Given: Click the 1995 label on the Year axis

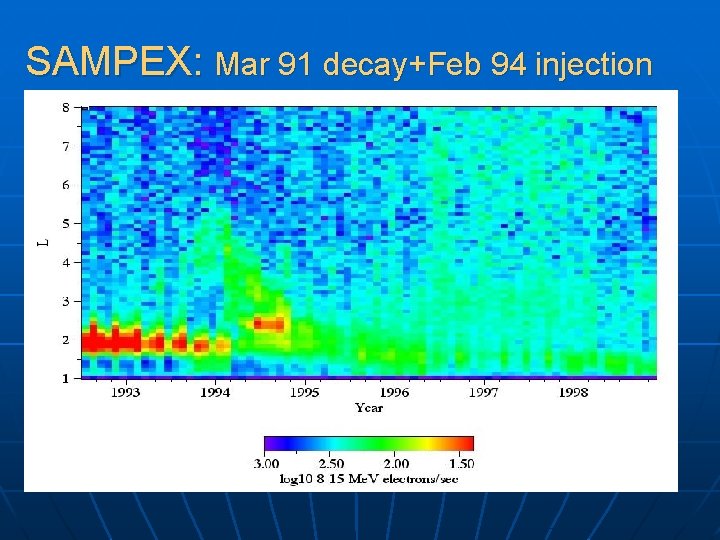Looking at the screenshot, I should (304, 393).
